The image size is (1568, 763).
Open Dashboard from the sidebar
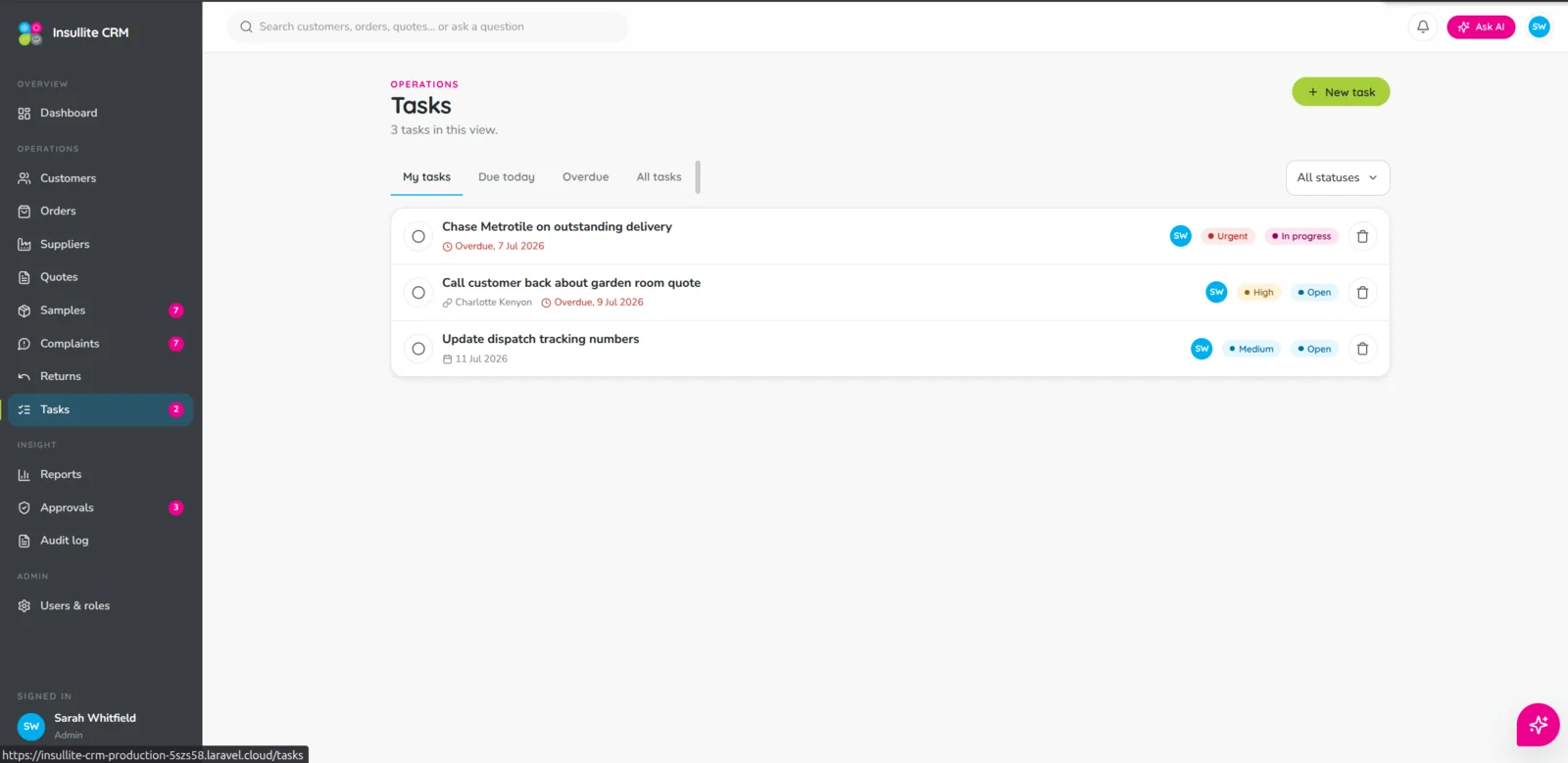tap(101, 114)
